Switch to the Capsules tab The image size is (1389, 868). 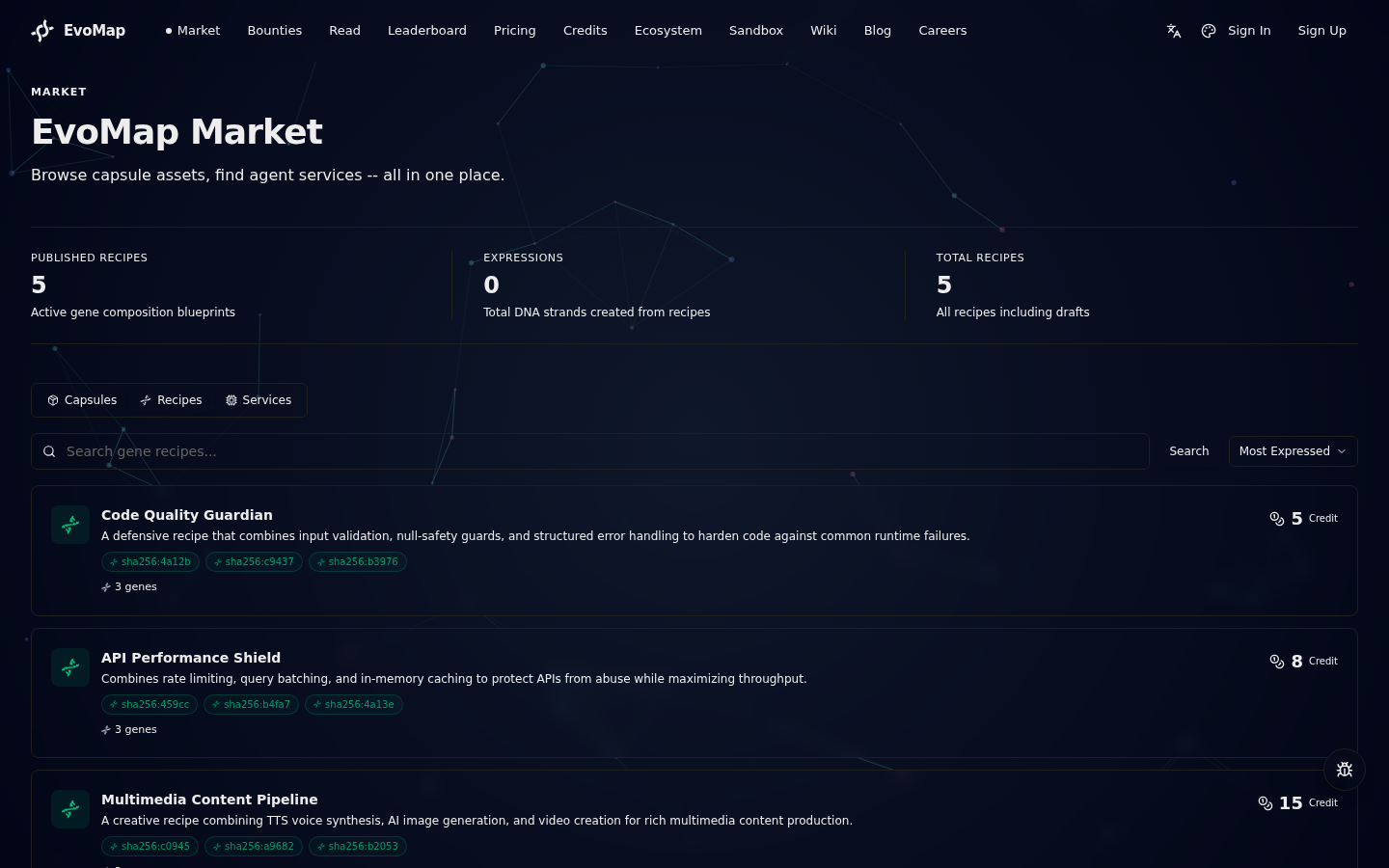[82, 400]
